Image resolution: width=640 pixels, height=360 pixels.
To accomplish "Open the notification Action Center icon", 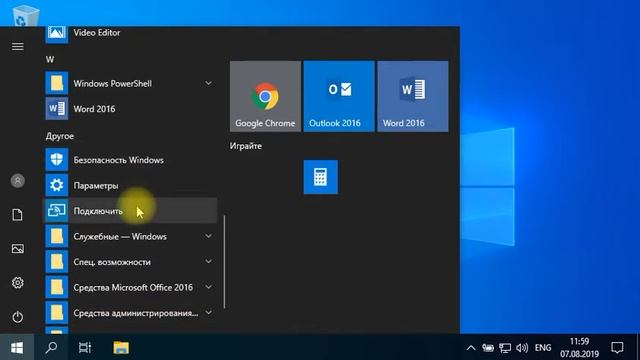I will click(x=617, y=348).
